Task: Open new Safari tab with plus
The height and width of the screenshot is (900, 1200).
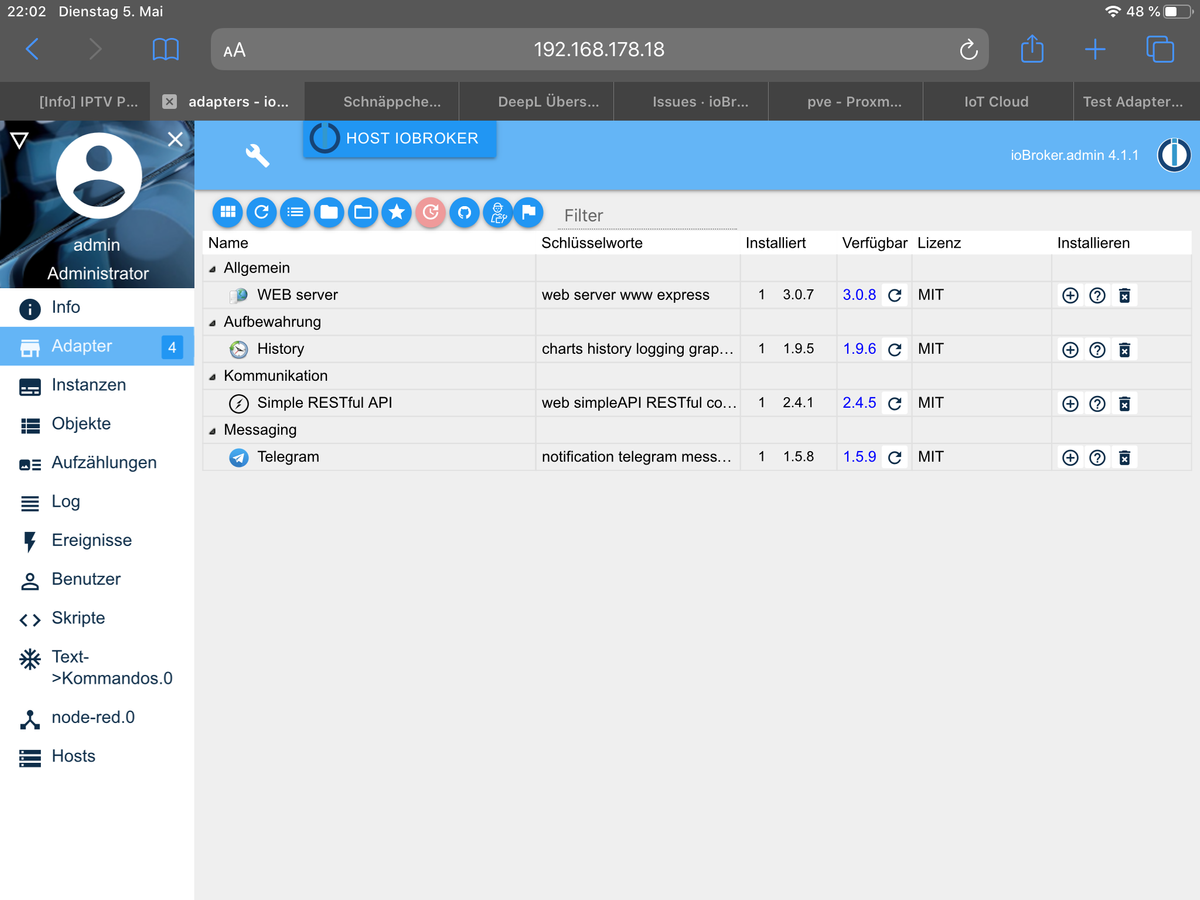Action: pos(1096,49)
